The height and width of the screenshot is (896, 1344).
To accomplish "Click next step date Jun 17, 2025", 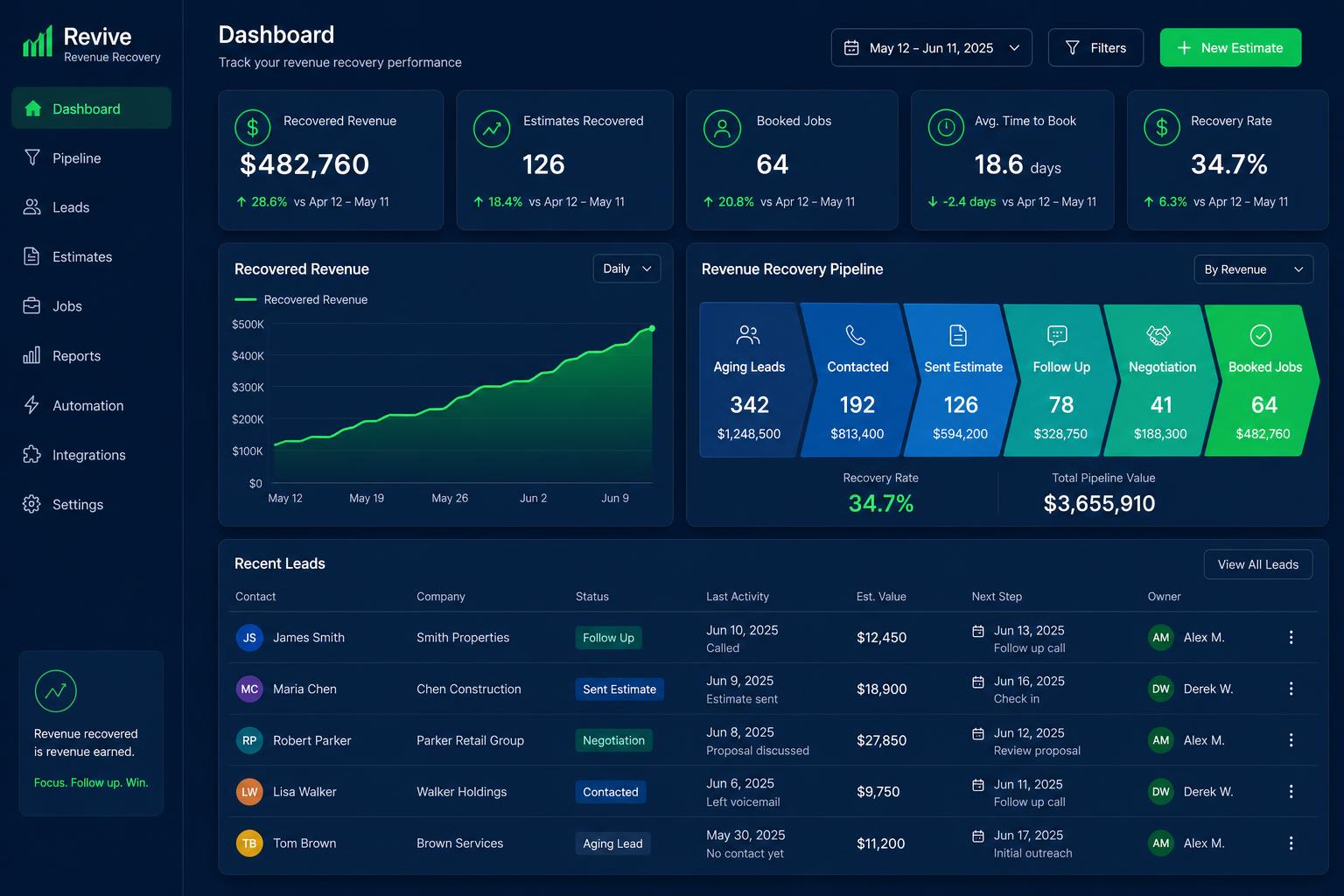I will tap(1028, 836).
